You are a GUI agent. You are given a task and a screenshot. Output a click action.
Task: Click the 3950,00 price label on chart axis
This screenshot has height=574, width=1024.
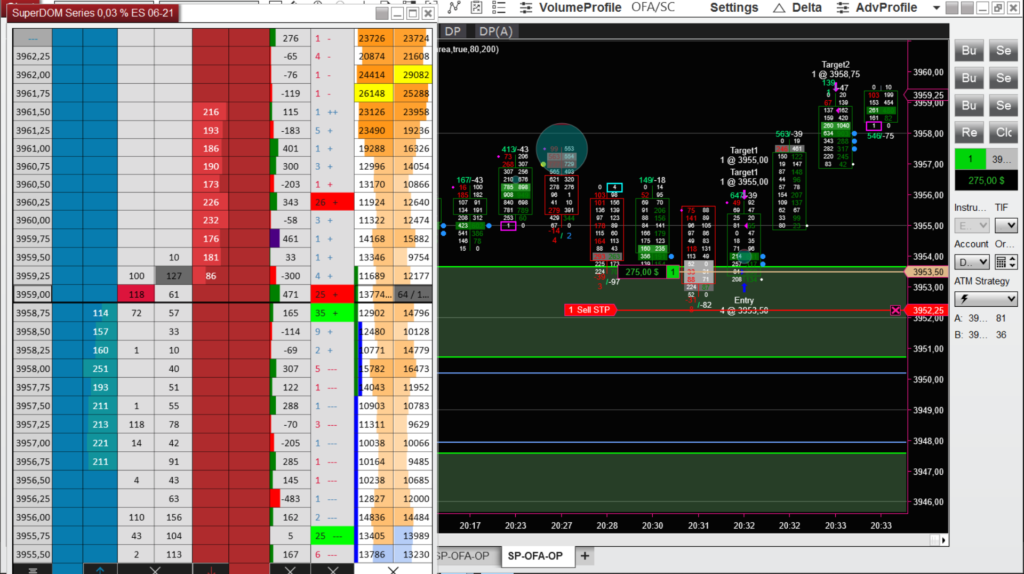928,379
